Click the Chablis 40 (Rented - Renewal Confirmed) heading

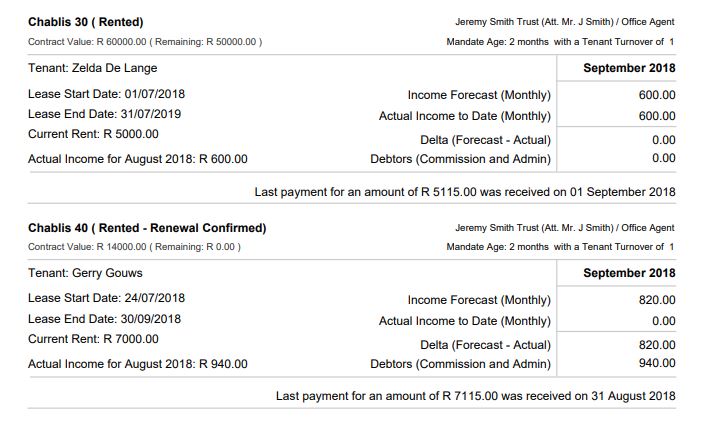147,228
